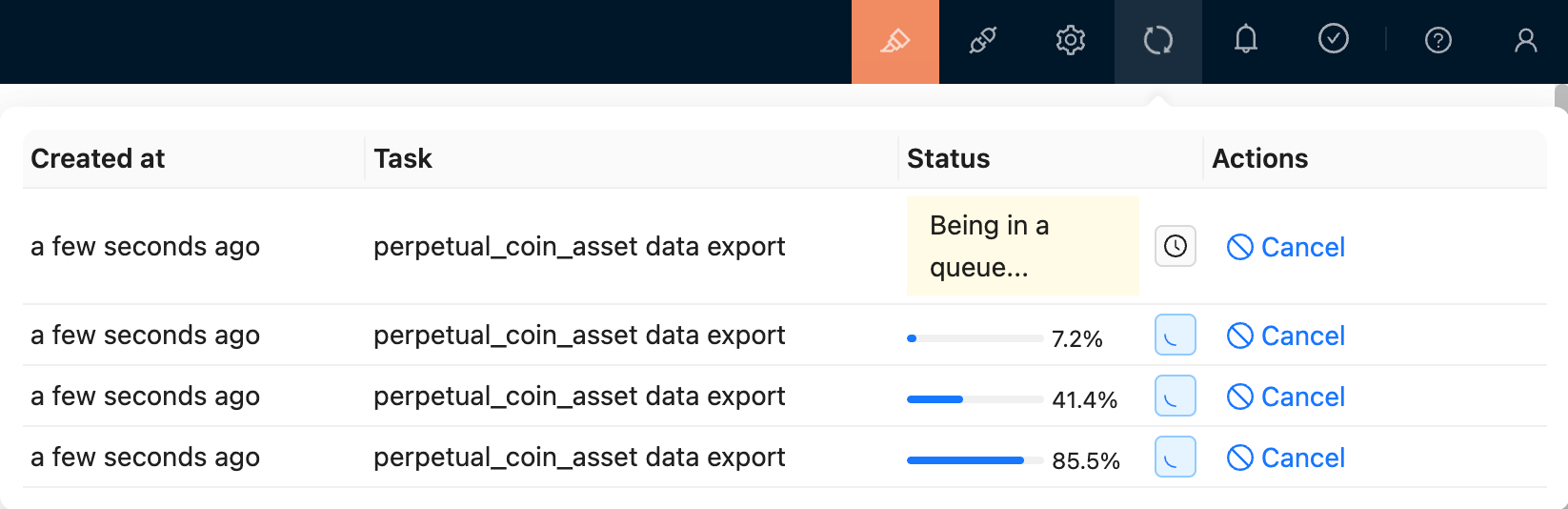Cancel the export at 7.2% progress

(x=1286, y=336)
